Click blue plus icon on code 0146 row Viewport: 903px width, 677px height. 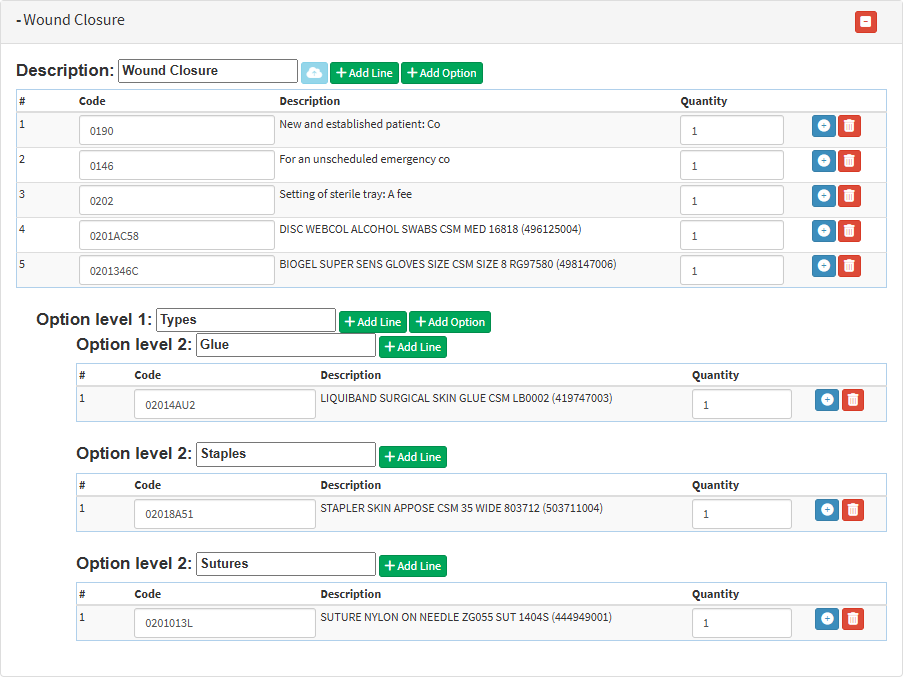[x=823, y=161]
